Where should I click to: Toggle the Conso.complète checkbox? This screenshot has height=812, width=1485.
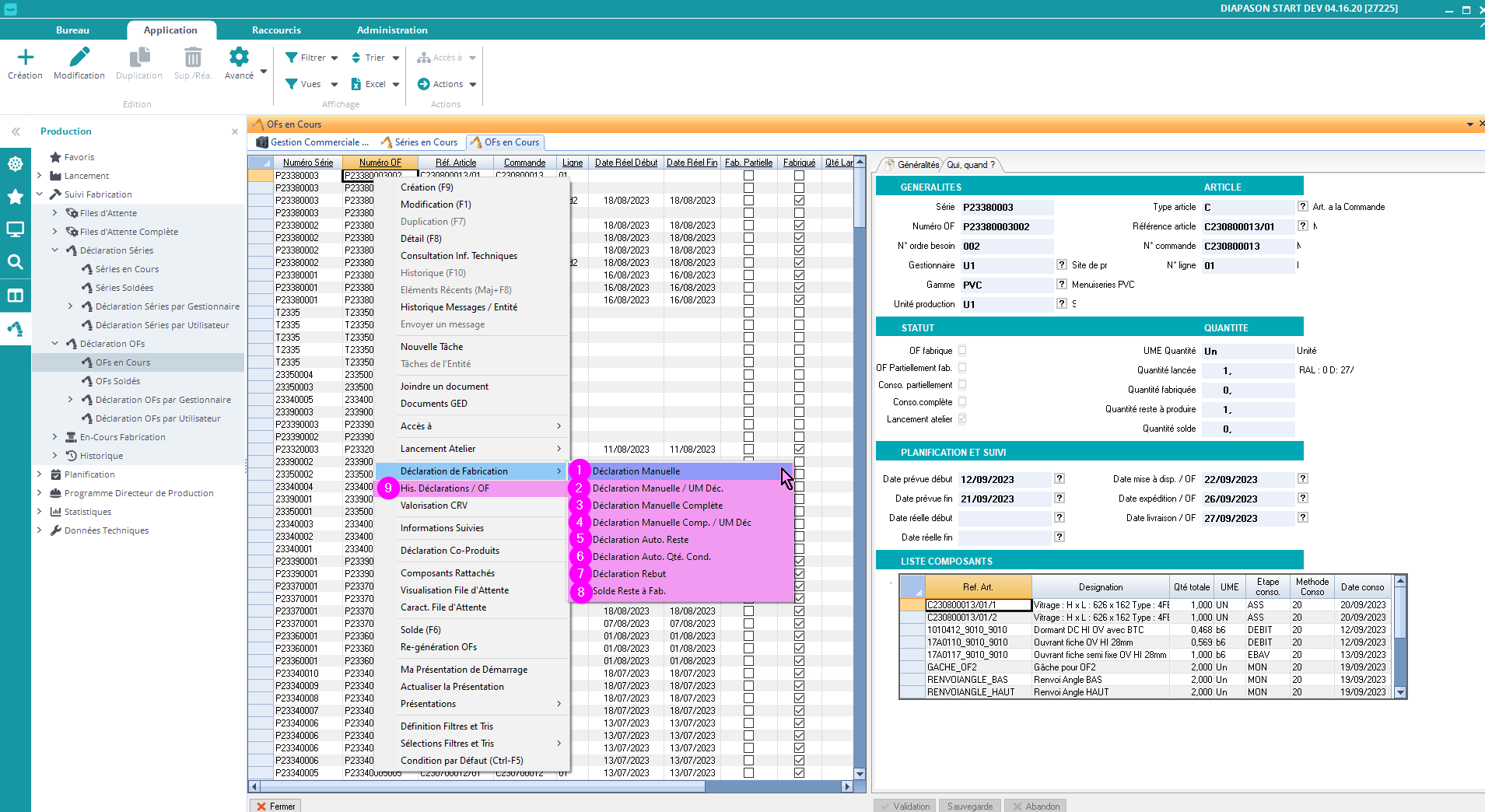(962, 402)
